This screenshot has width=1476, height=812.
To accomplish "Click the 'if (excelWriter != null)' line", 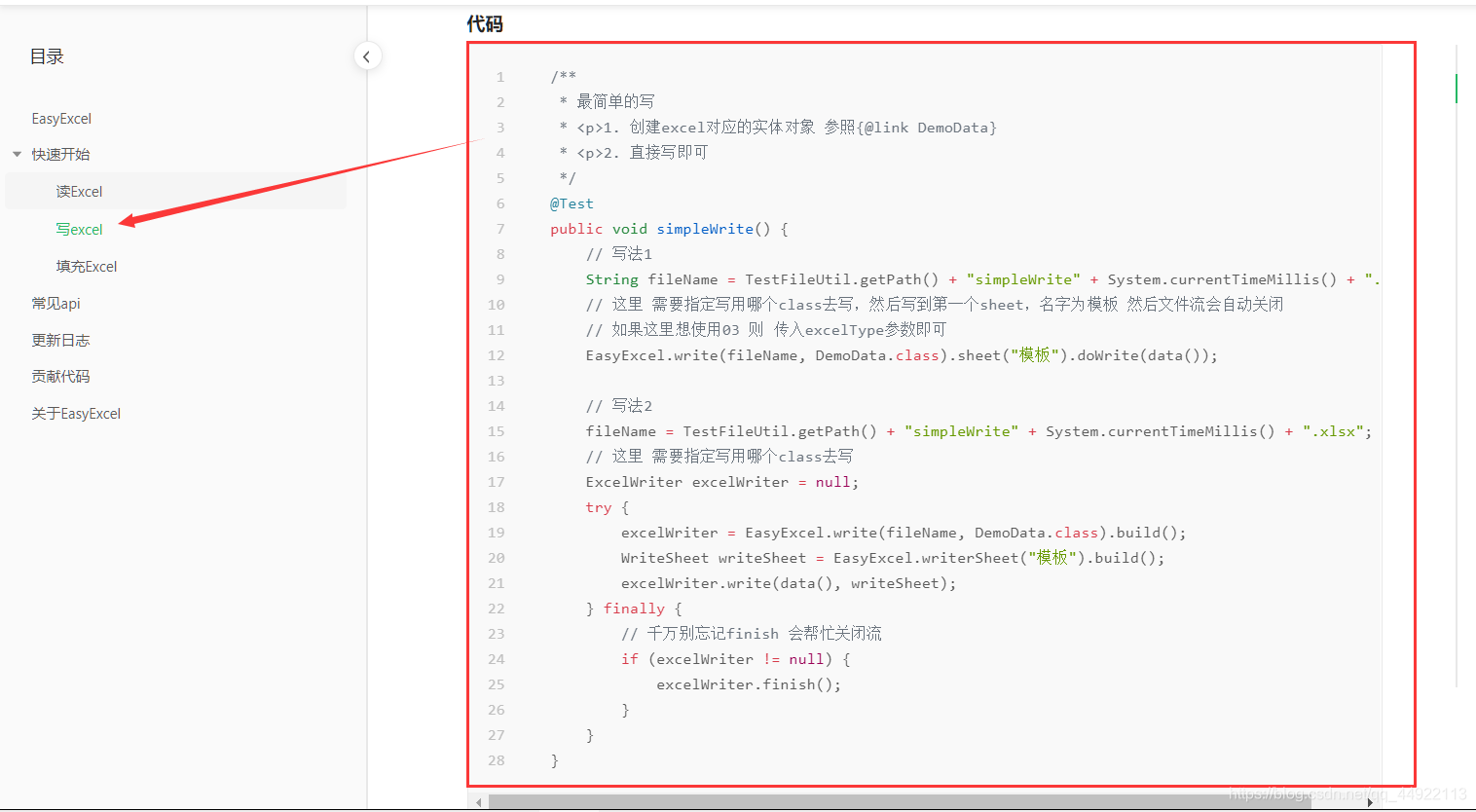I will point(736,659).
